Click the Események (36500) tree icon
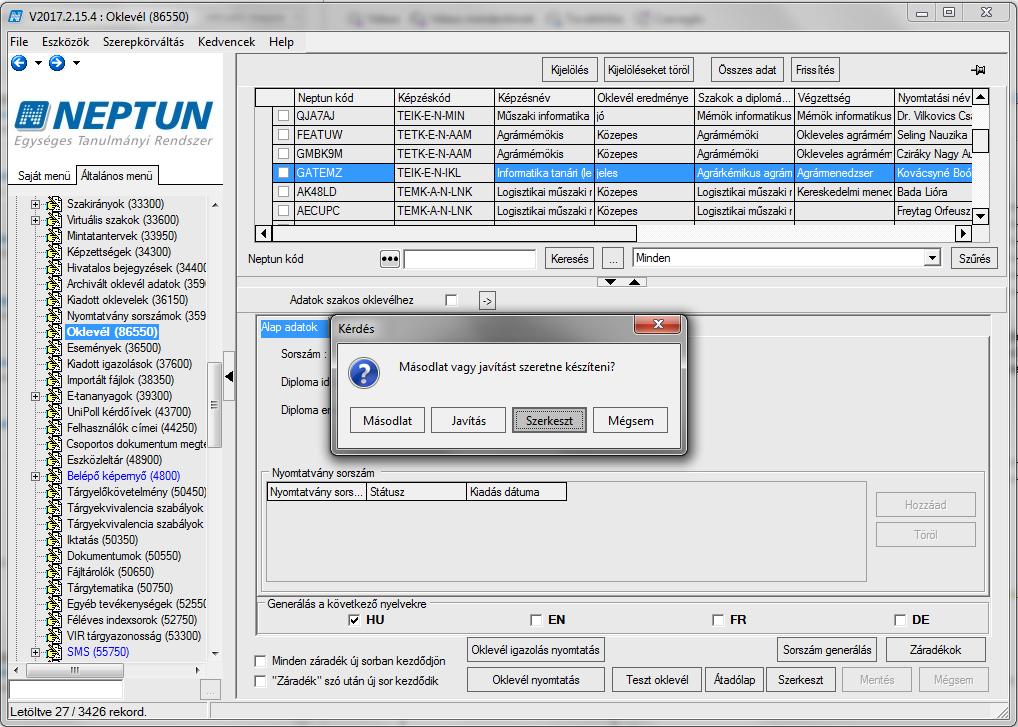Screen dimensions: 1018x727 (54, 349)
